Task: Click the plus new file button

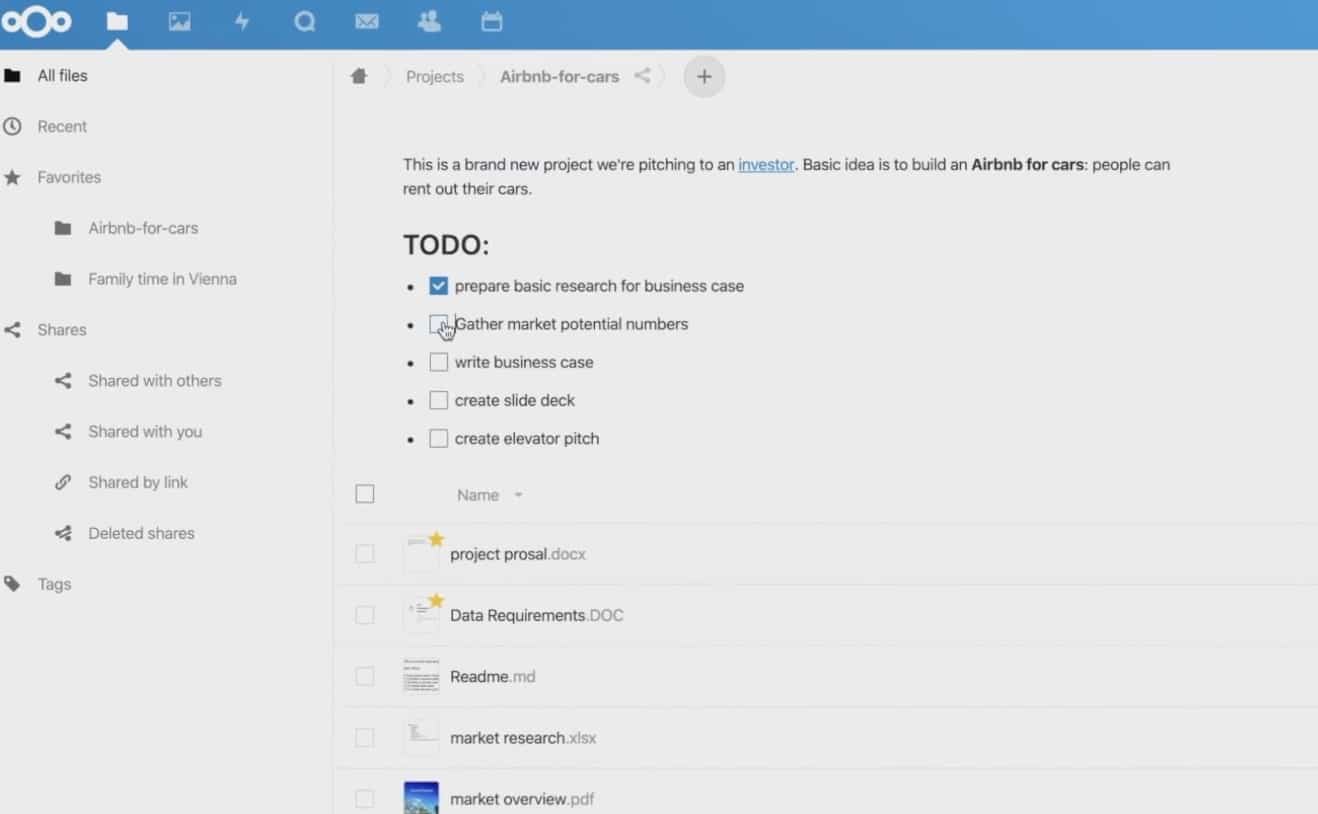Action: pyautogui.click(x=704, y=76)
